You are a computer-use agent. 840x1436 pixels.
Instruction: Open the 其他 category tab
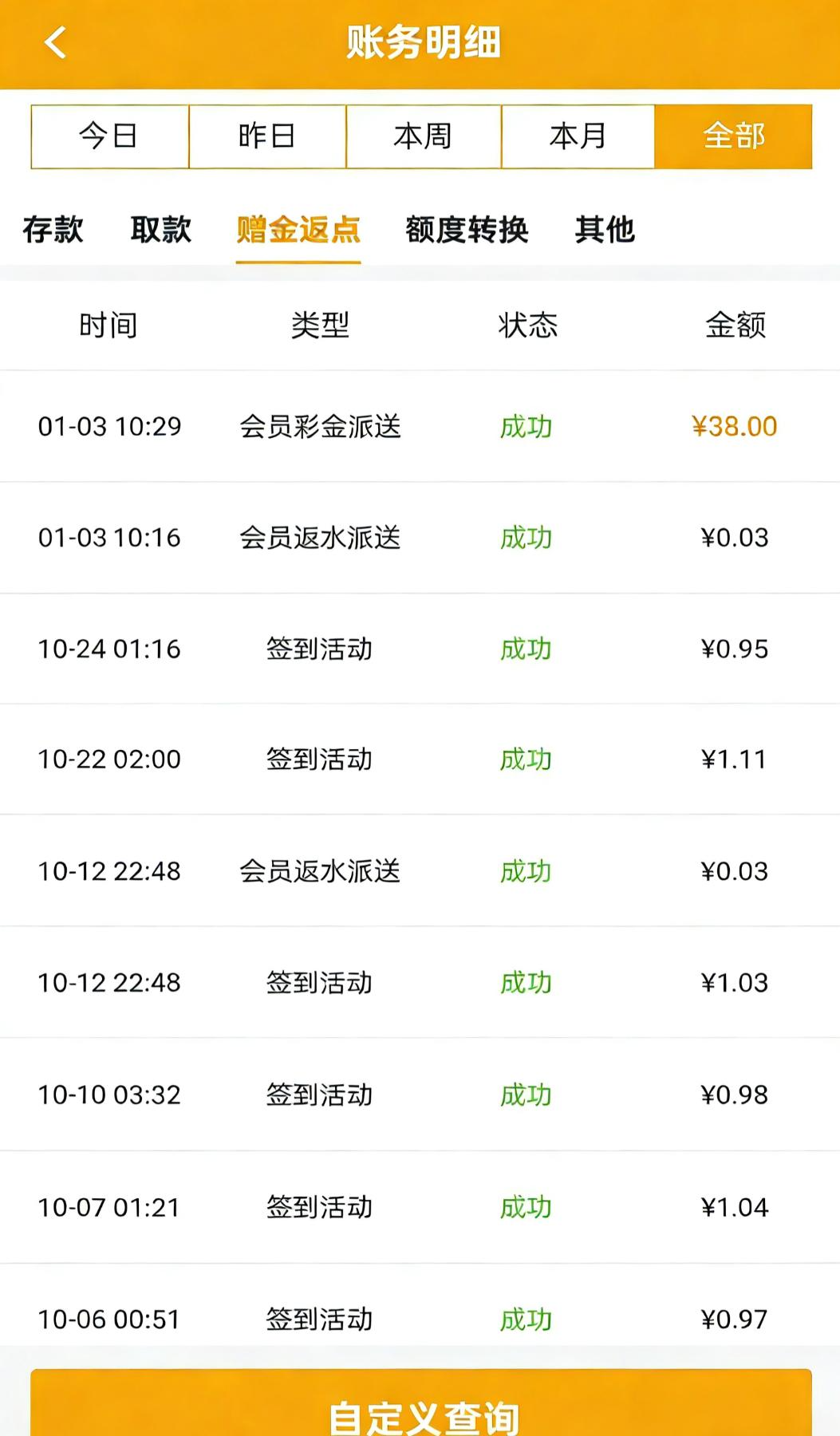pos(605,230)
